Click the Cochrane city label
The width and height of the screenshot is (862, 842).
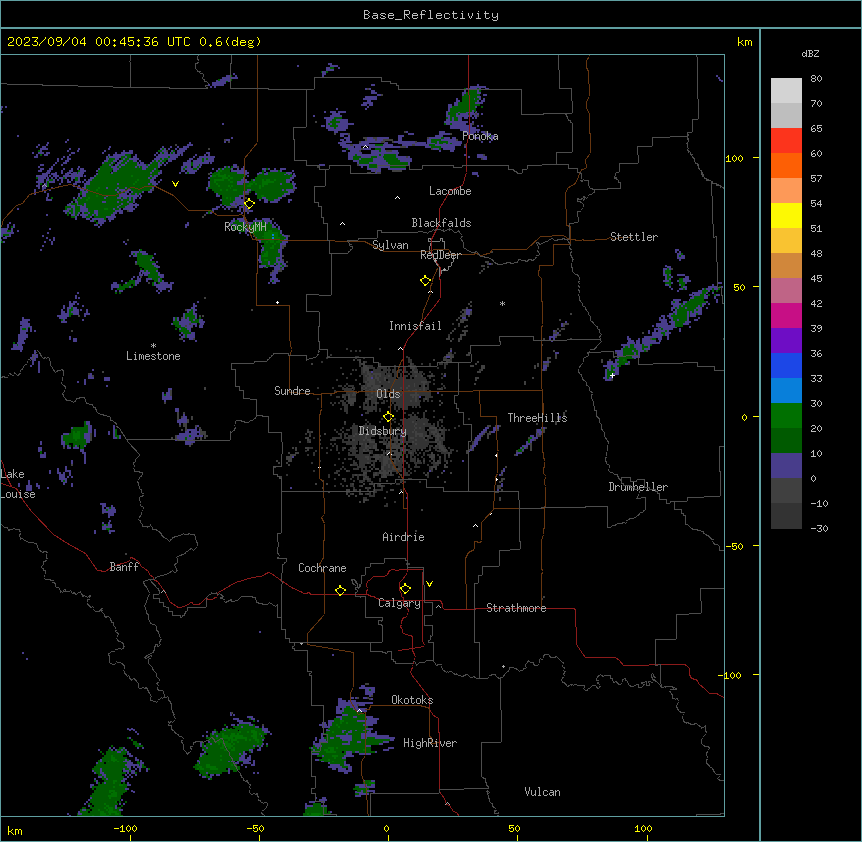[322, 568]
